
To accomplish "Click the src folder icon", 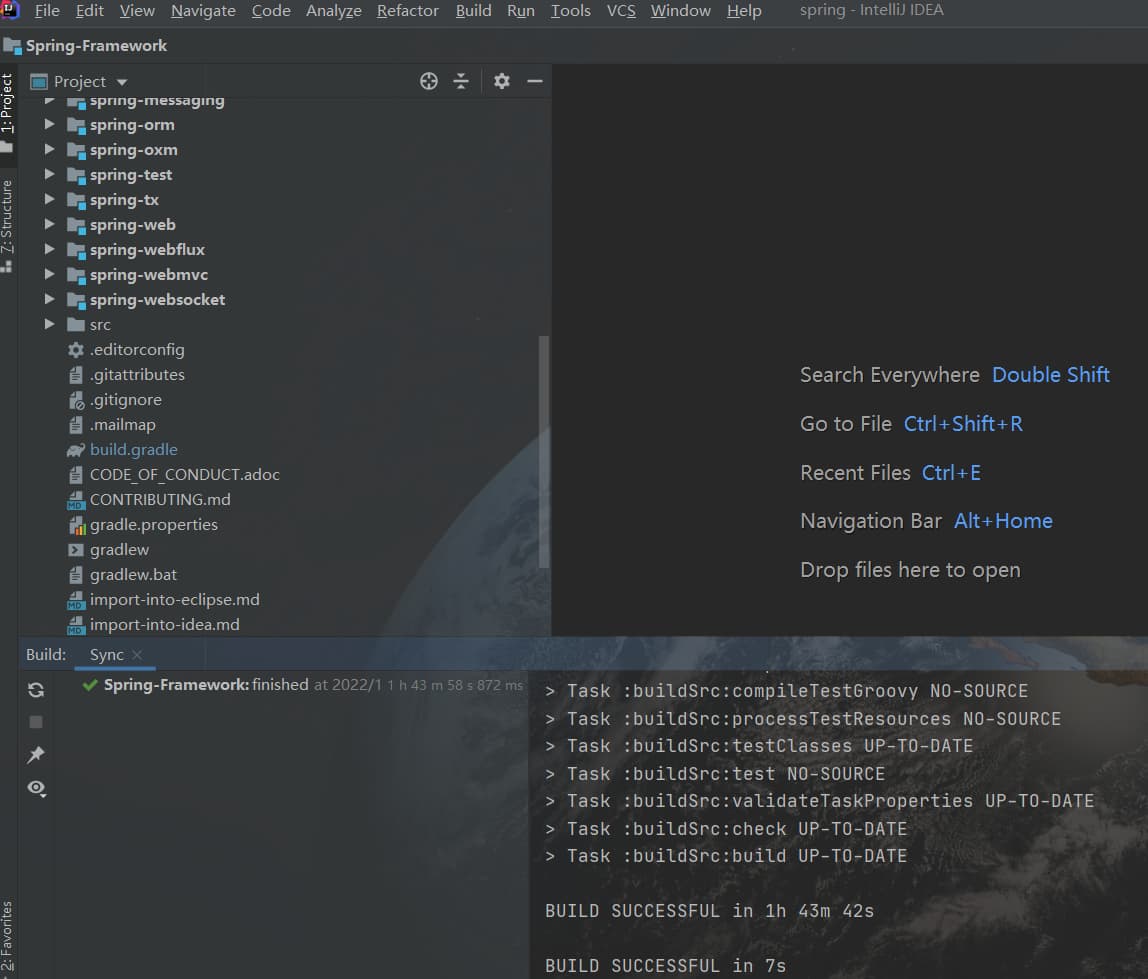I will [x=75, y=324].
